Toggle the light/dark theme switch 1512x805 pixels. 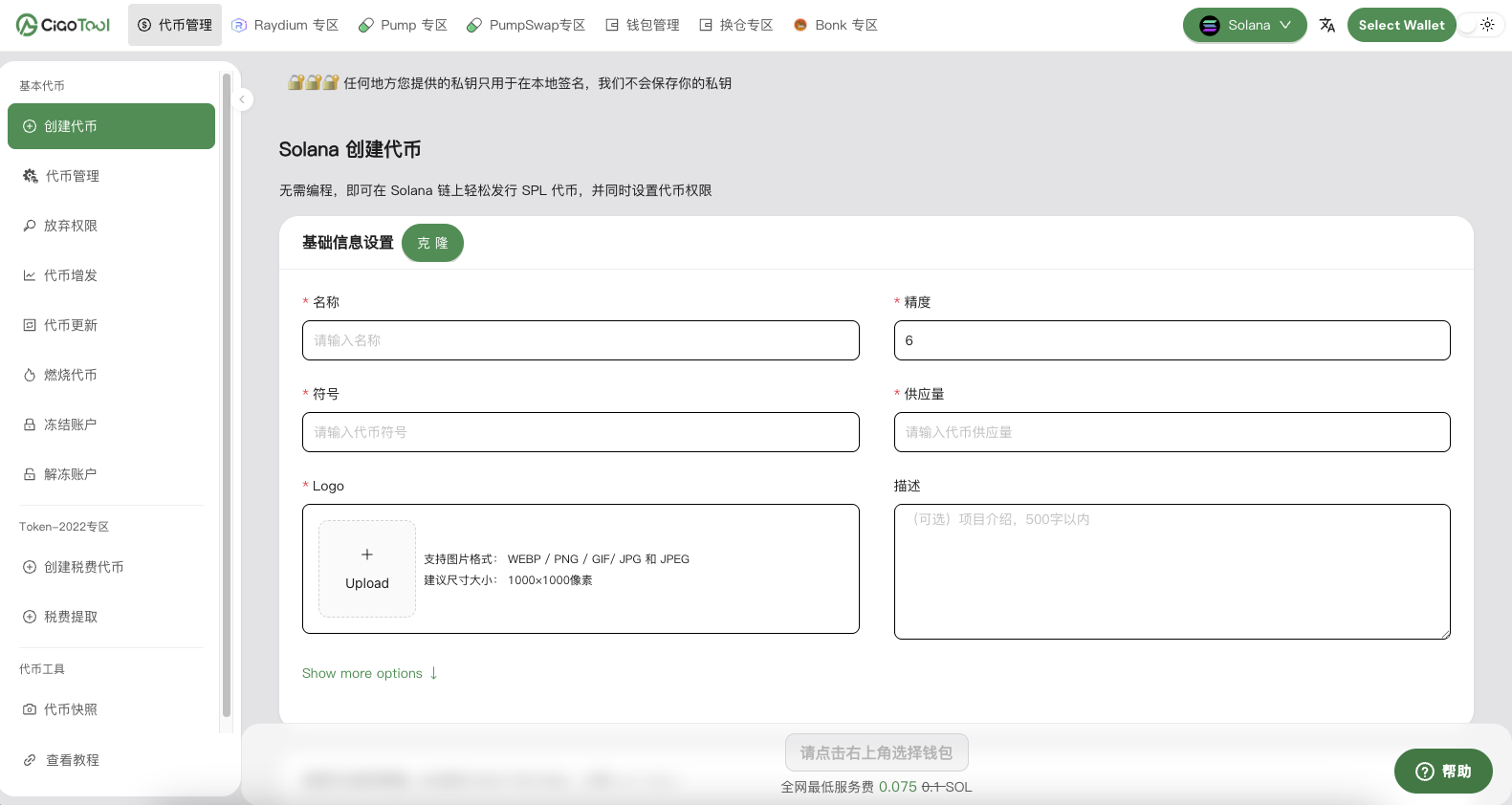coord(1479,25)
